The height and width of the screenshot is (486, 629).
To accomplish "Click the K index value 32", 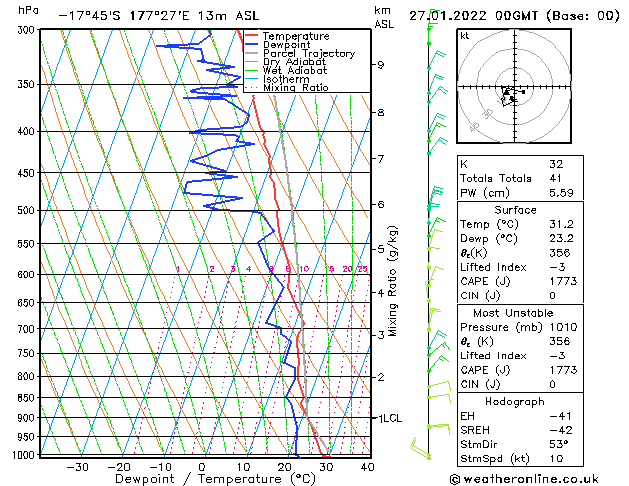I will point(556,164).
